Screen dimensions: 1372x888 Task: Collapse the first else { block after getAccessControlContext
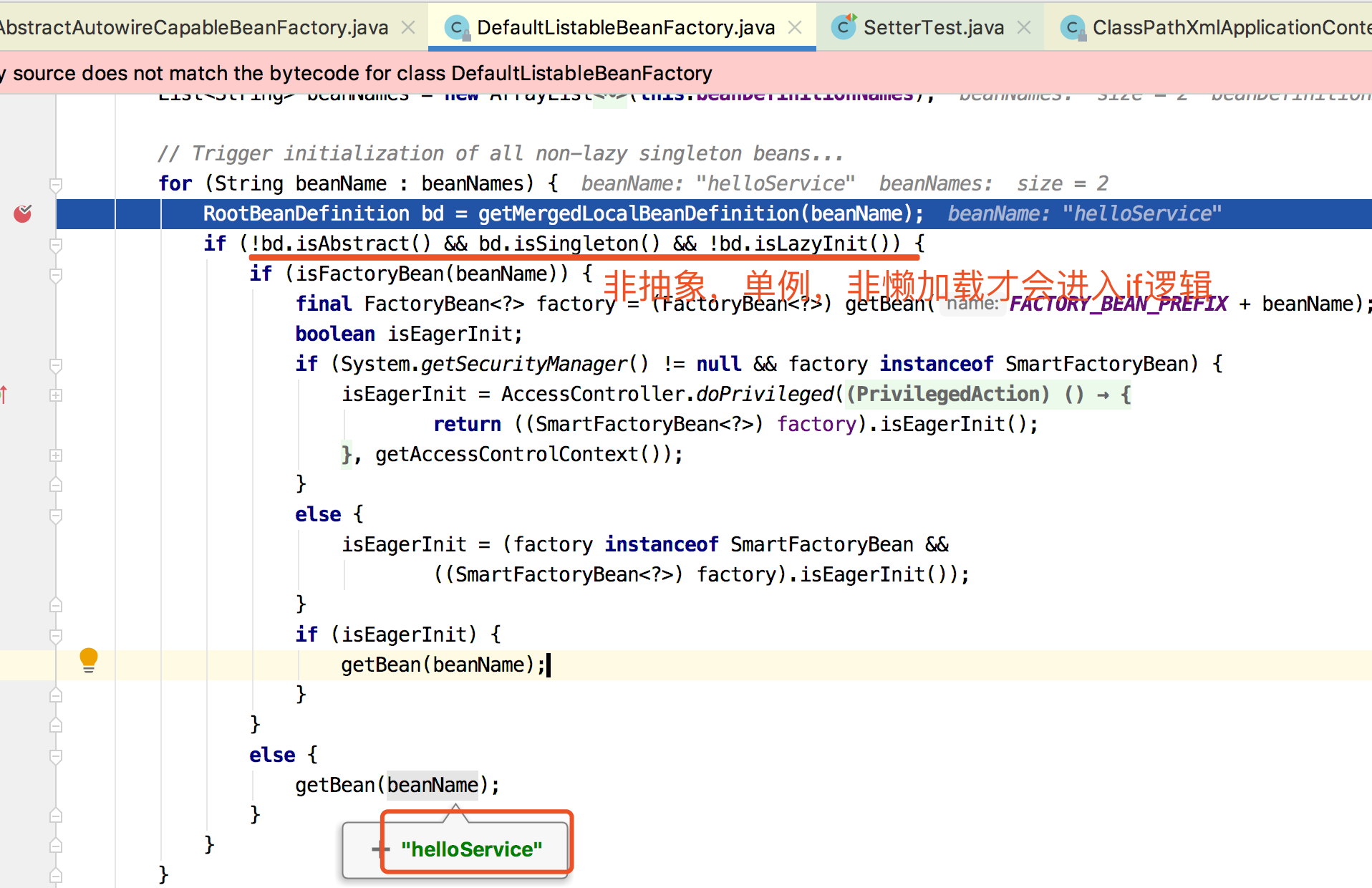(x=56, y=515)
